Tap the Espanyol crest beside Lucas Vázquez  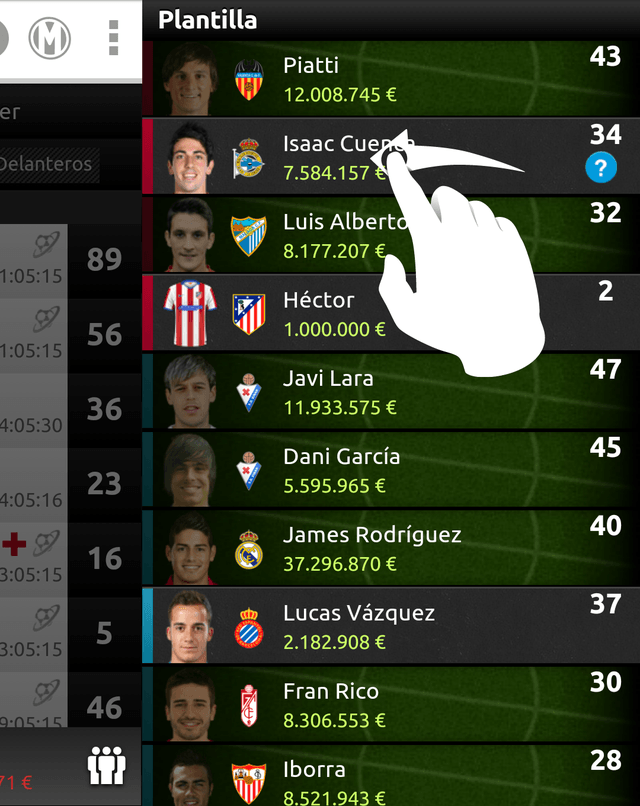click(249, 628)
